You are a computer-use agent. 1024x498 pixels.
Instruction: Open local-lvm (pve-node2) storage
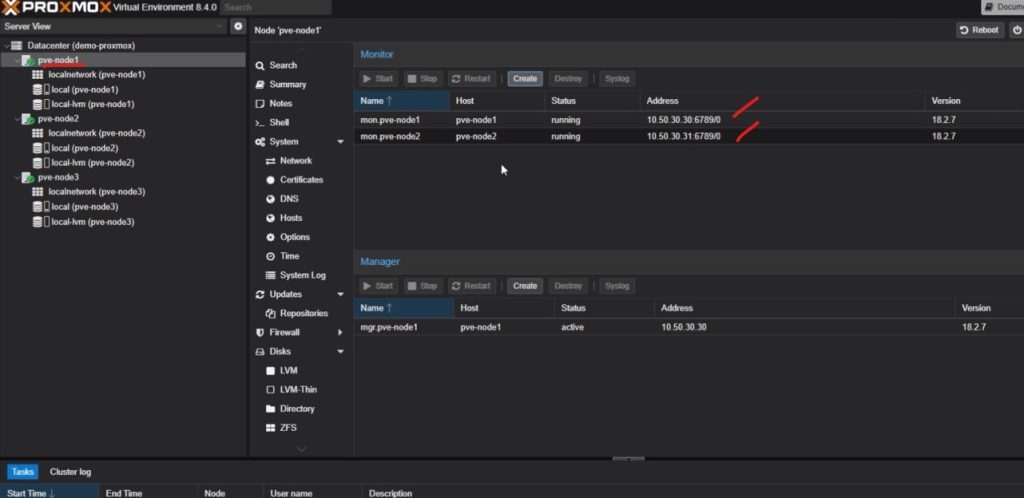click(93, 163)
